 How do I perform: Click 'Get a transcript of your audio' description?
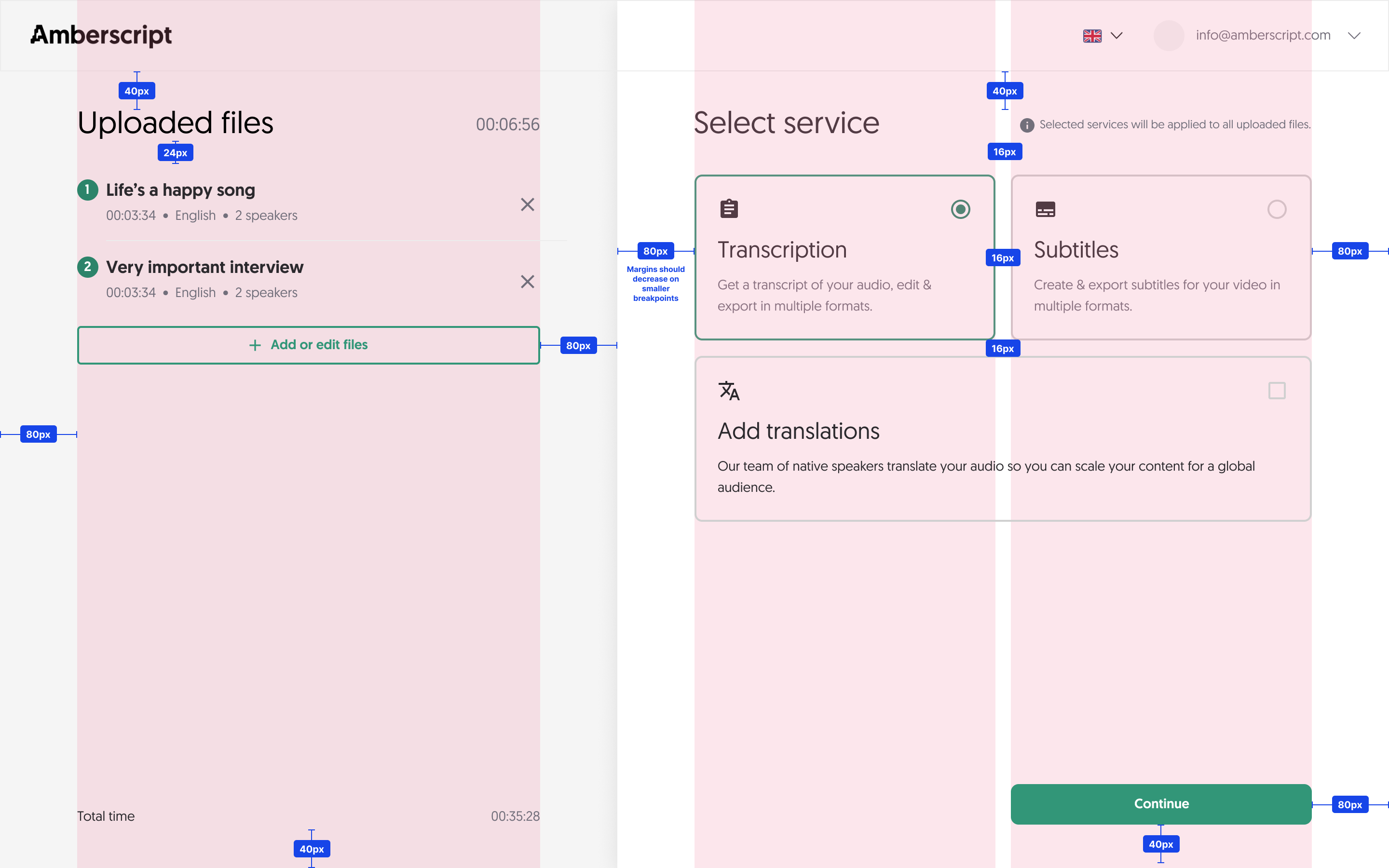click(824, 295)
